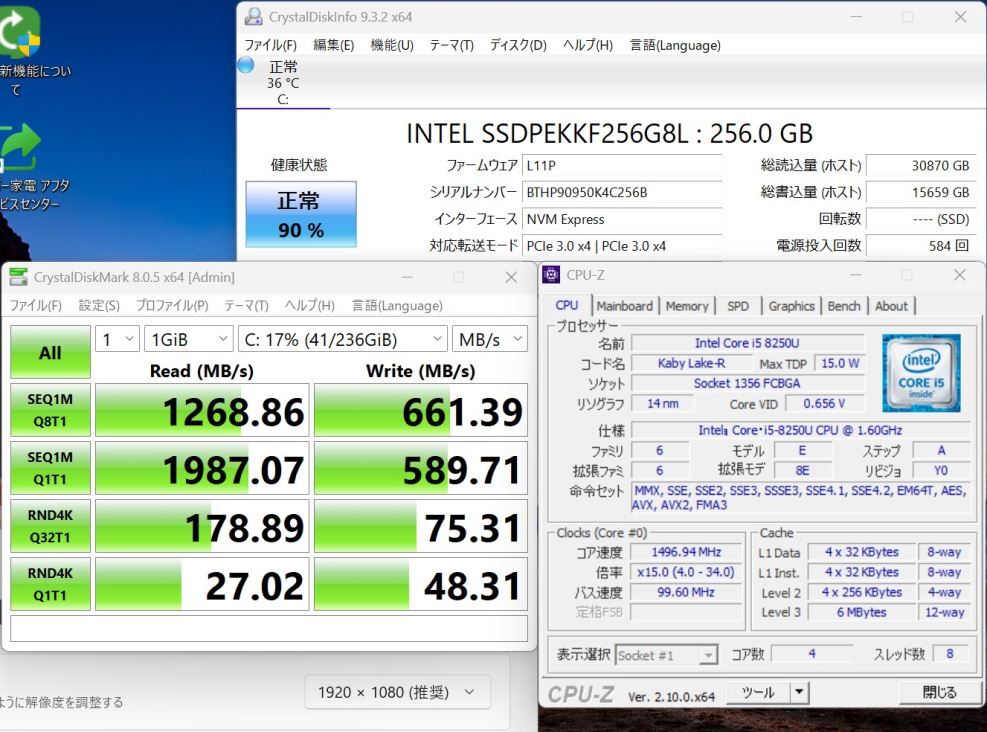Click the CPU name field Intel Core i5 8250U
The image size is (987, 732).
747,343
